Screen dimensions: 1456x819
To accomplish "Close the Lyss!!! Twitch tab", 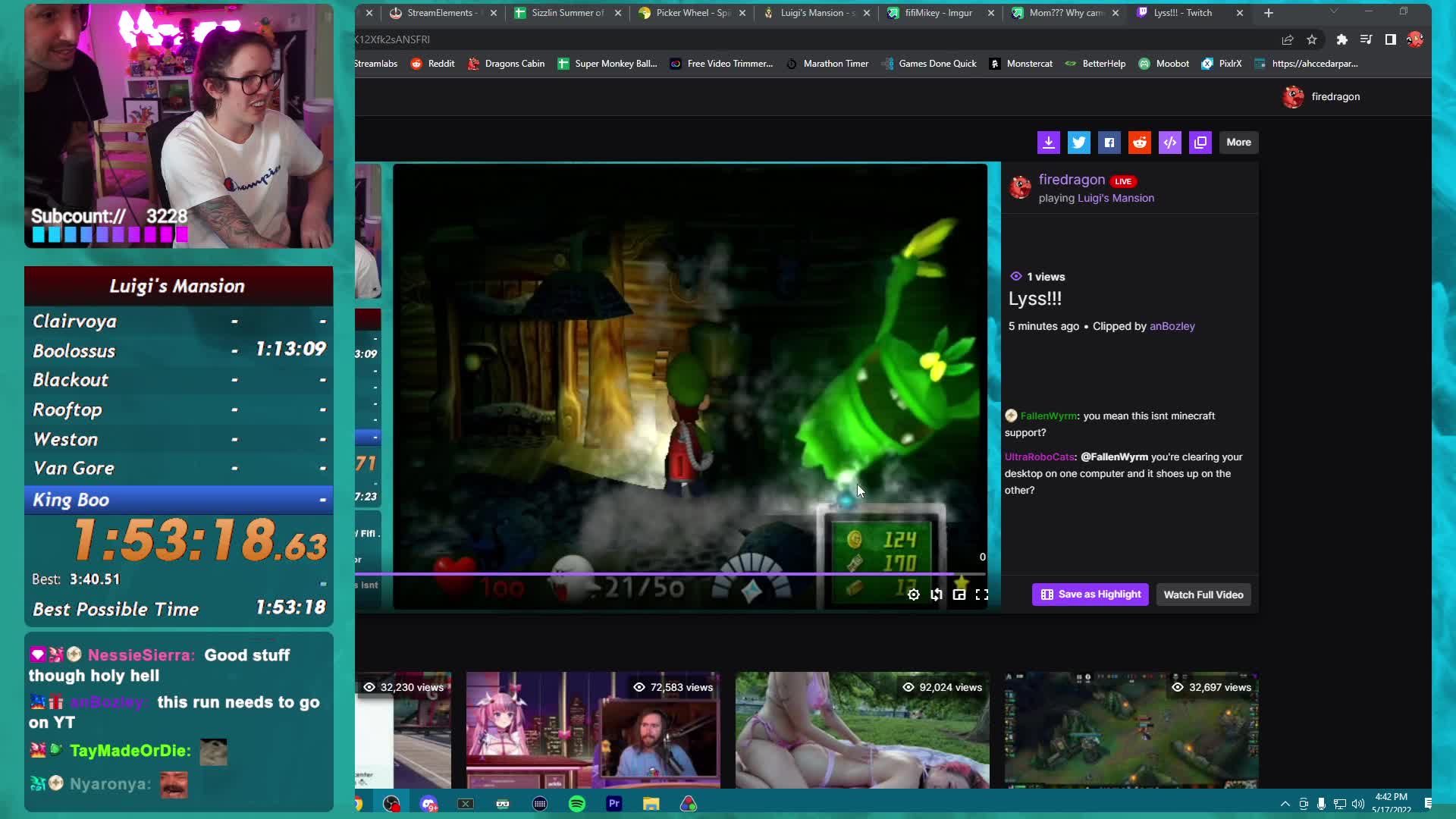I will [1240, 13].
